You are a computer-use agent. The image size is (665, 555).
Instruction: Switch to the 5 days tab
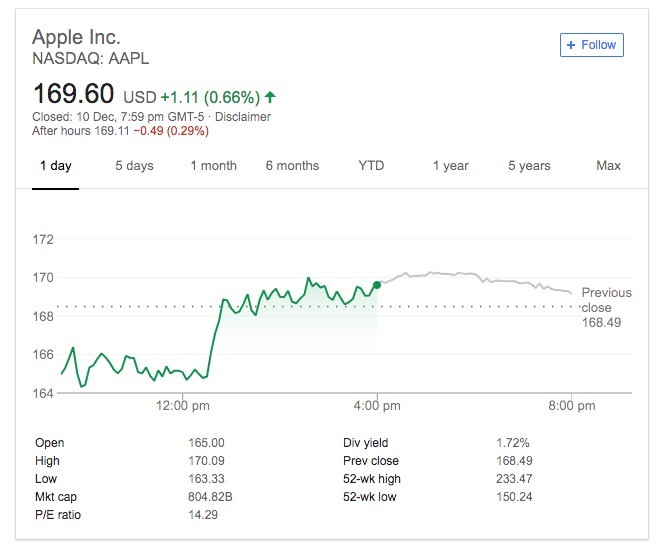(x=134, y=166)
